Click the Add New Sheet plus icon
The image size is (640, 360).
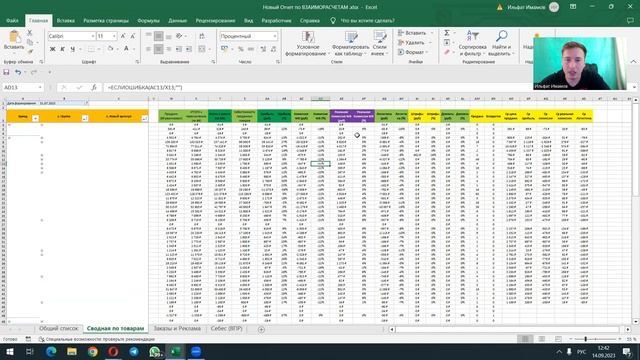click(261, 329)
